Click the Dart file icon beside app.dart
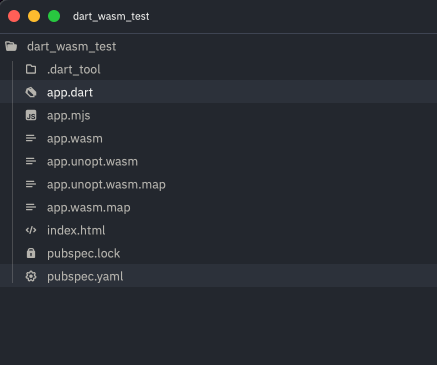437x365 pixels. 31,92
